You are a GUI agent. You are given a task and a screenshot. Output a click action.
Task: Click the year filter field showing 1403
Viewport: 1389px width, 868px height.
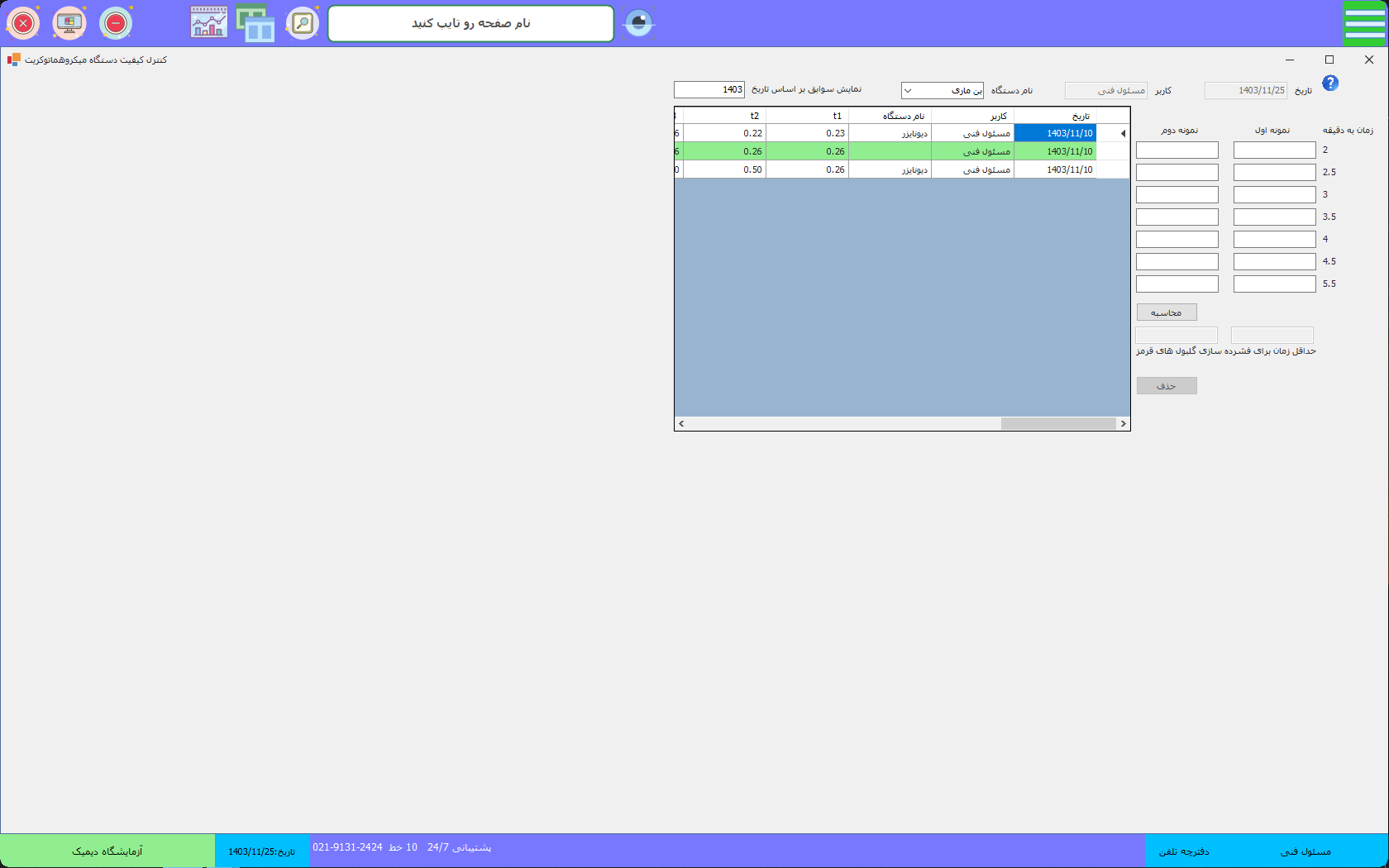[x=709, y=90]
